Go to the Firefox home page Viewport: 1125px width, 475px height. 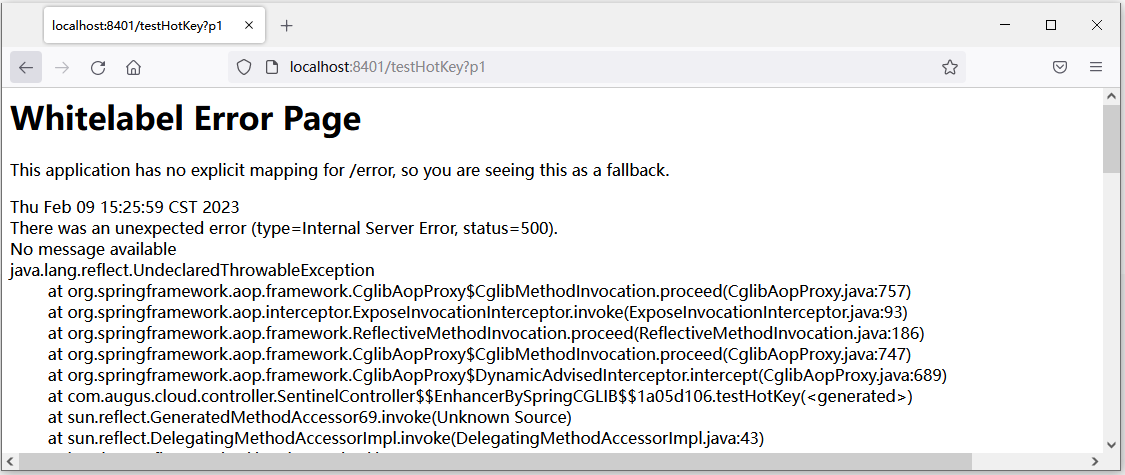(x=133, y=67)
